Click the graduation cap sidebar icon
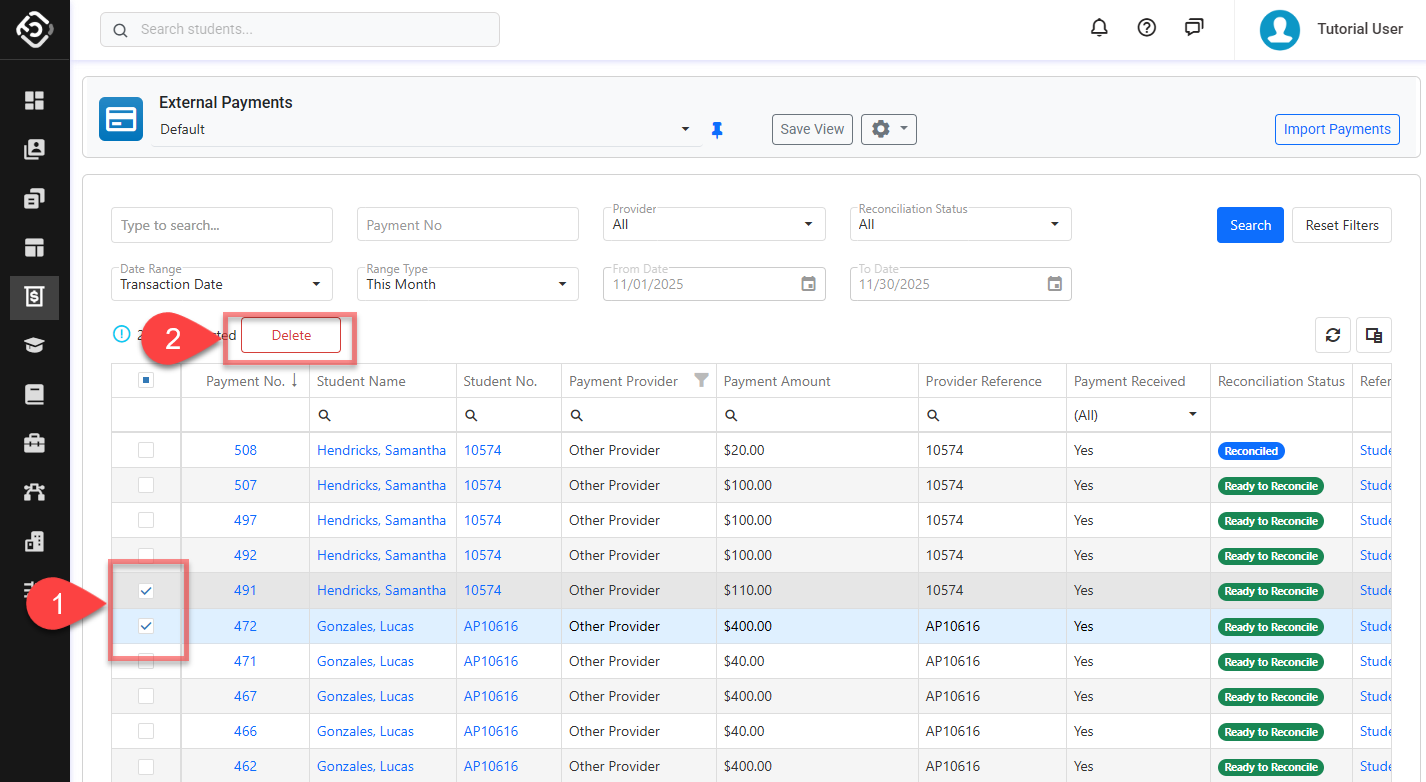Viewport: 1426px width, 782px height. click(35, 345)
